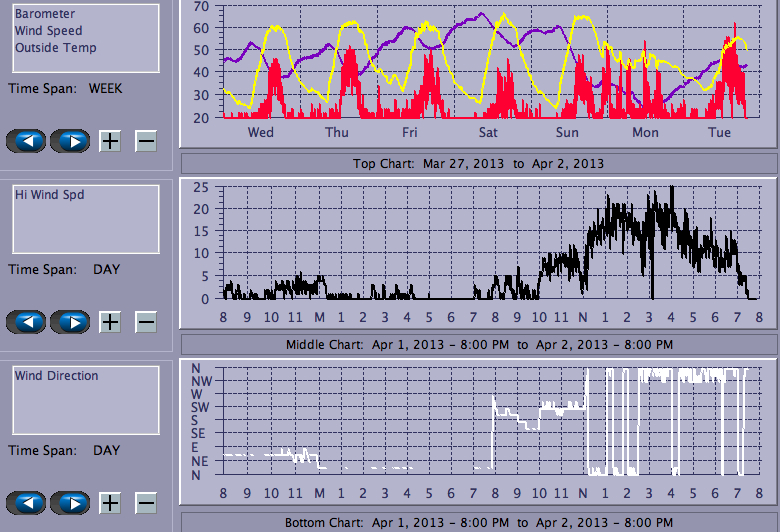Click the Middle Chart date range bar
The image size is (780, 532).
[478, 344]
